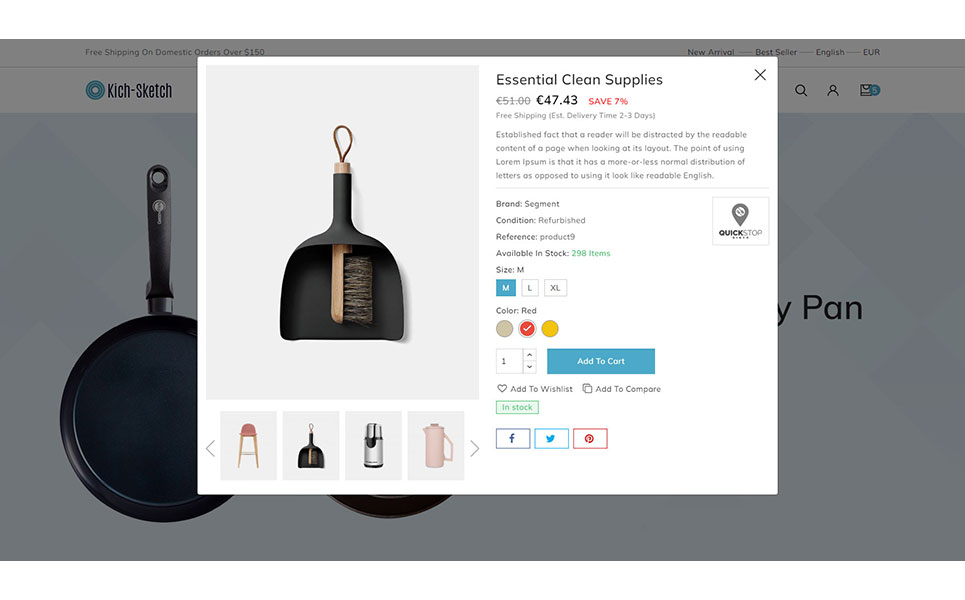
Task: Click the Add To Compare icon
Action: coord(587,388)
